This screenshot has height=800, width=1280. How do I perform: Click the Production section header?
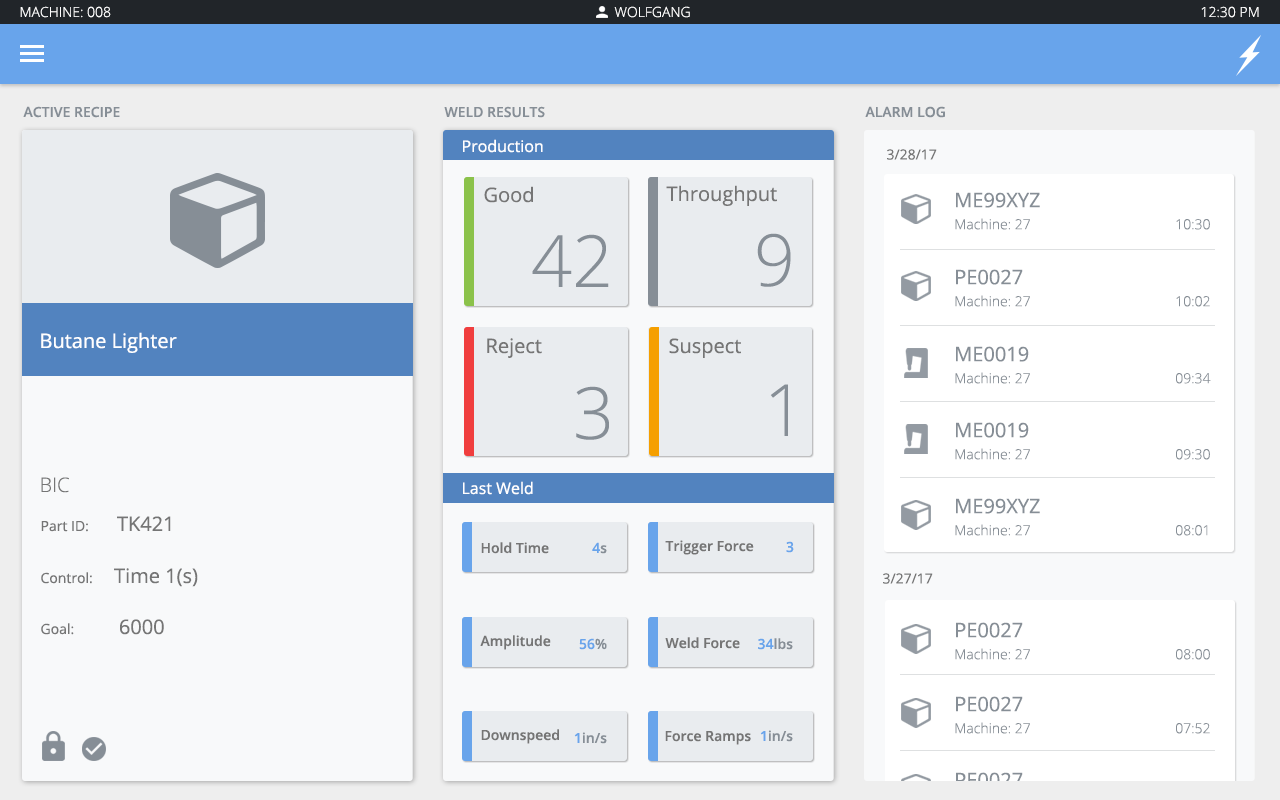point(638,146)
